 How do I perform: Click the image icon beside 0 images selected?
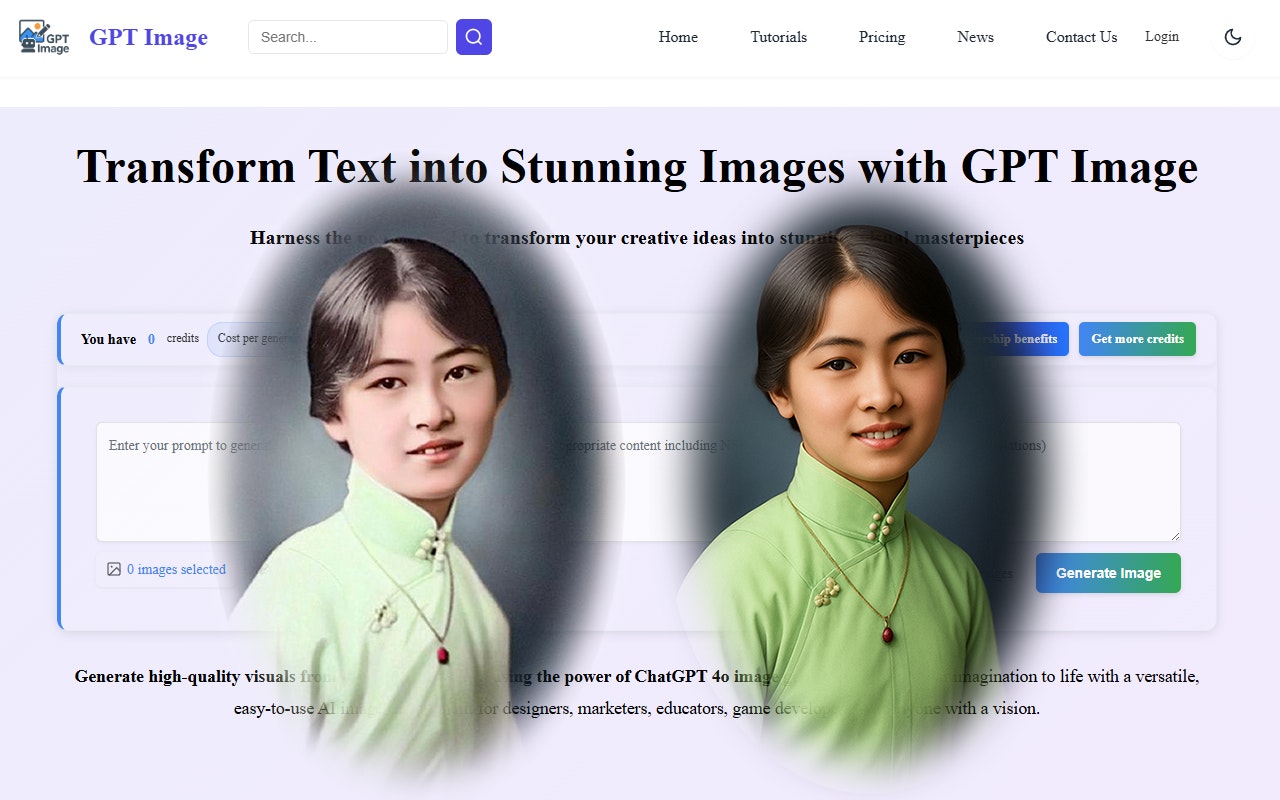[114, 569]
